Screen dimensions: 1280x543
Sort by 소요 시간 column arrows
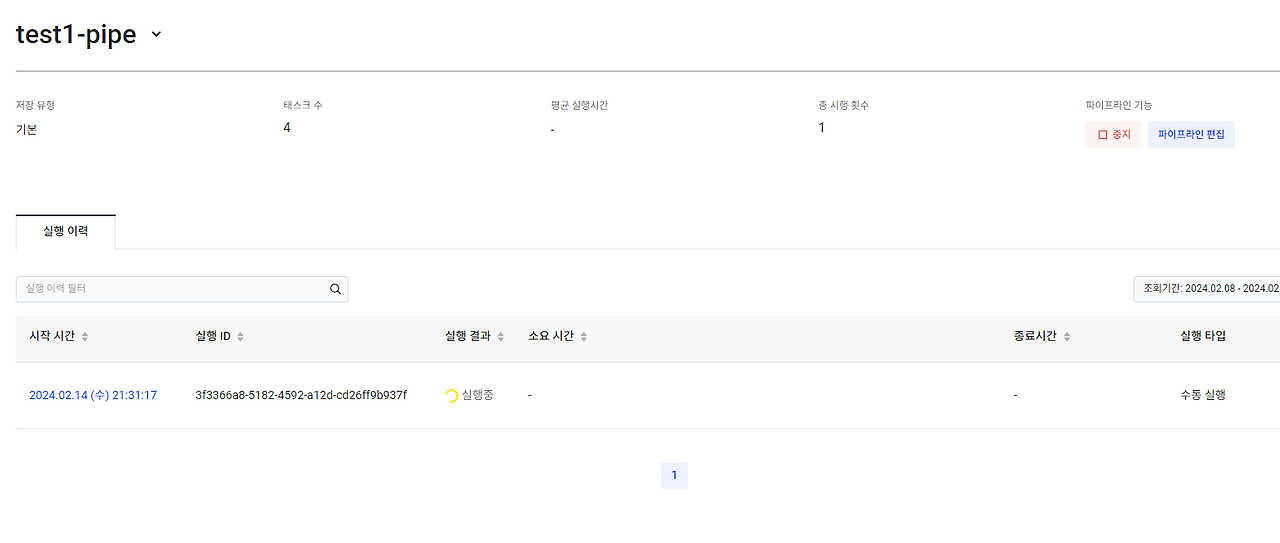583,337
